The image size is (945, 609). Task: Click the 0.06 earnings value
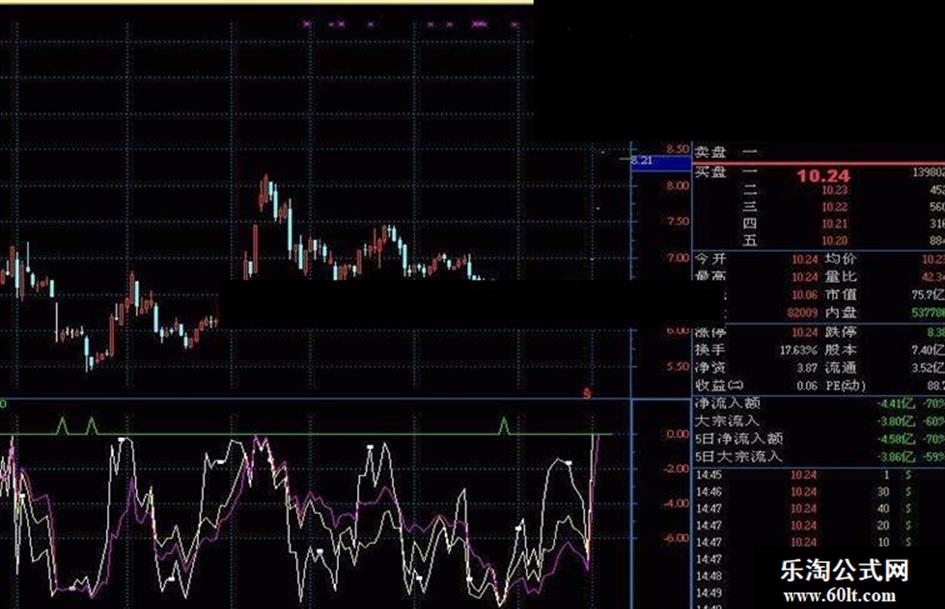[x=807, y=386]
